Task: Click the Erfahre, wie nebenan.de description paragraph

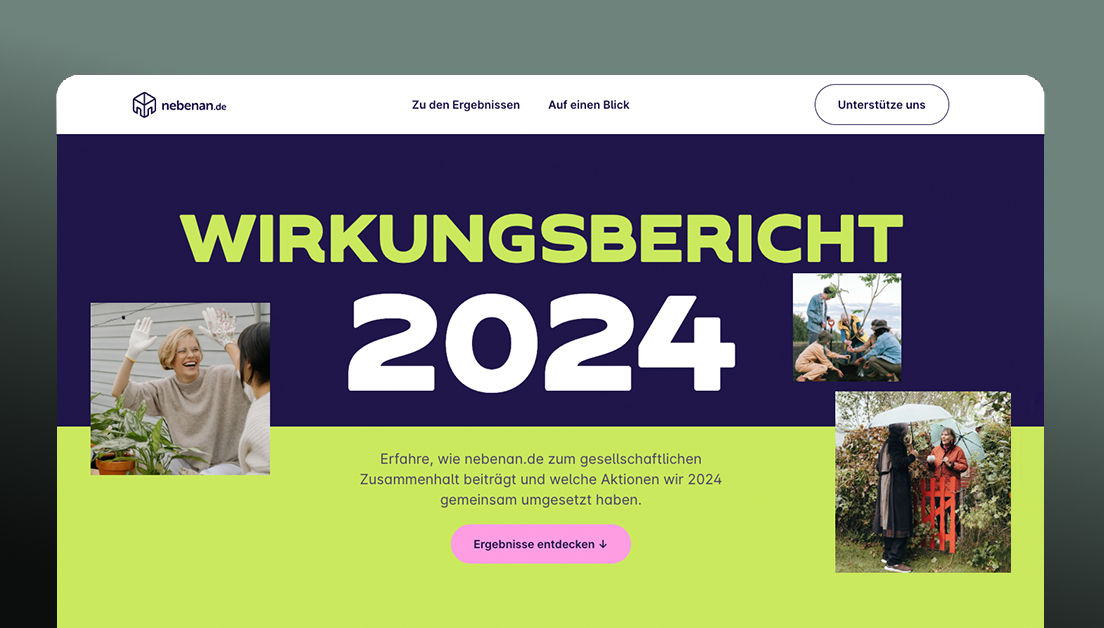Action: click(x=541, y=479)
